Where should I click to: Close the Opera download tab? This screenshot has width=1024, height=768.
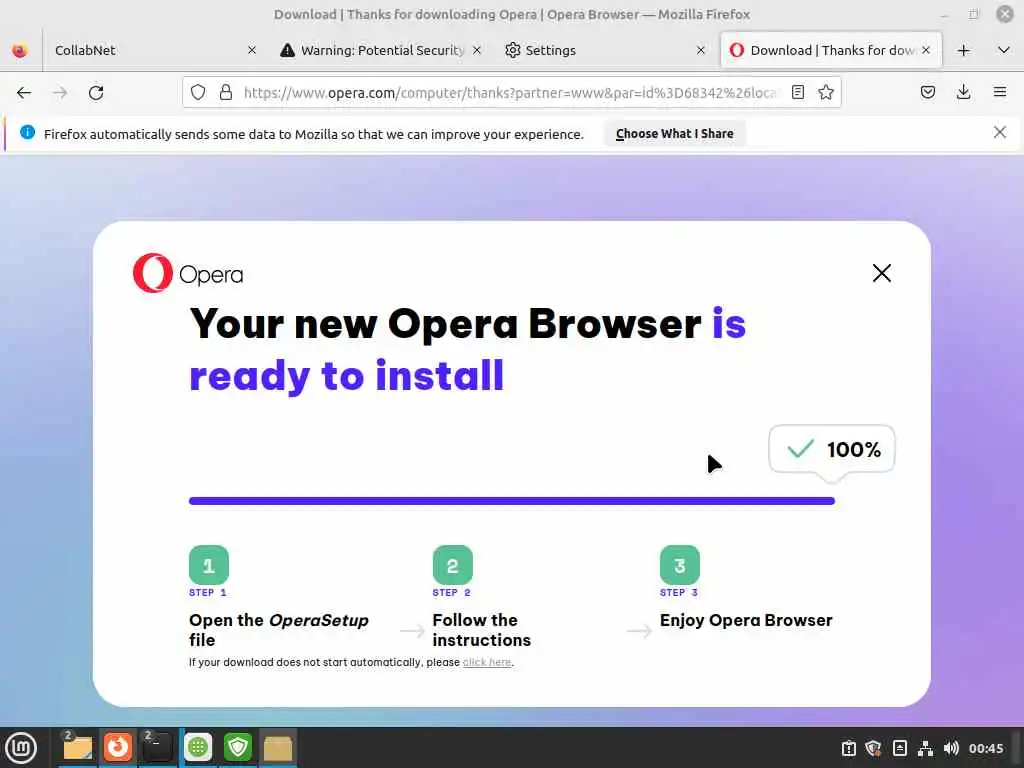tap(926, 50)
